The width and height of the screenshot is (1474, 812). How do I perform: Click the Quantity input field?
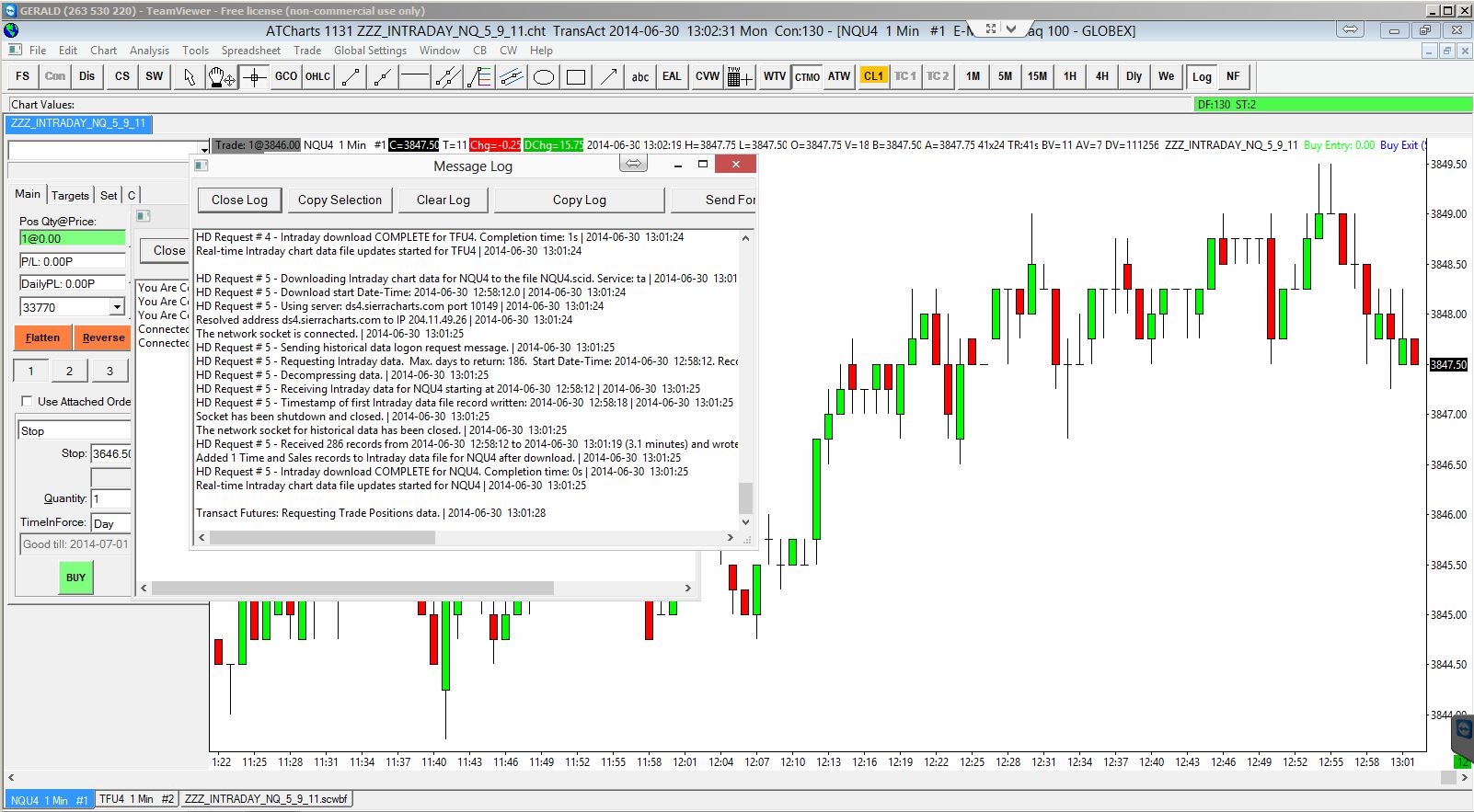pos(110,498)
